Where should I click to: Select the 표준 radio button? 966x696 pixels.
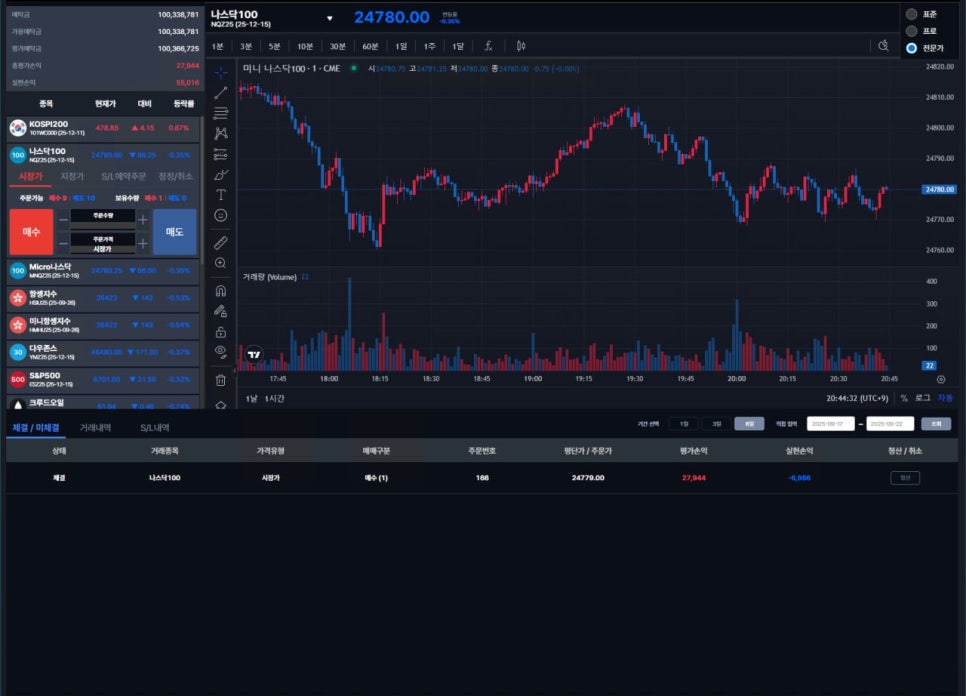point(911,14)
